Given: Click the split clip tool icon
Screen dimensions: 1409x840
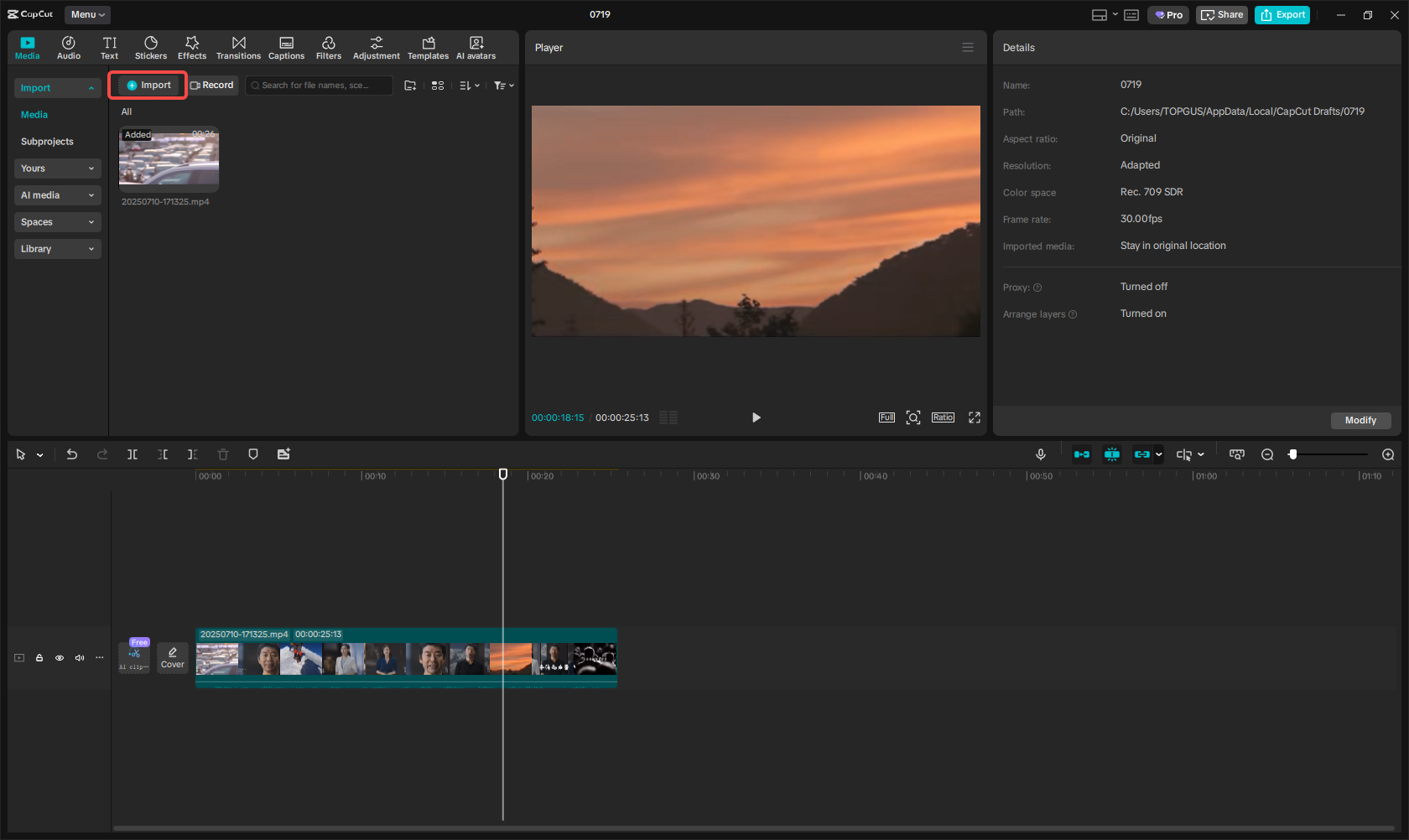Looking at the screenshot, I should 133,454.
